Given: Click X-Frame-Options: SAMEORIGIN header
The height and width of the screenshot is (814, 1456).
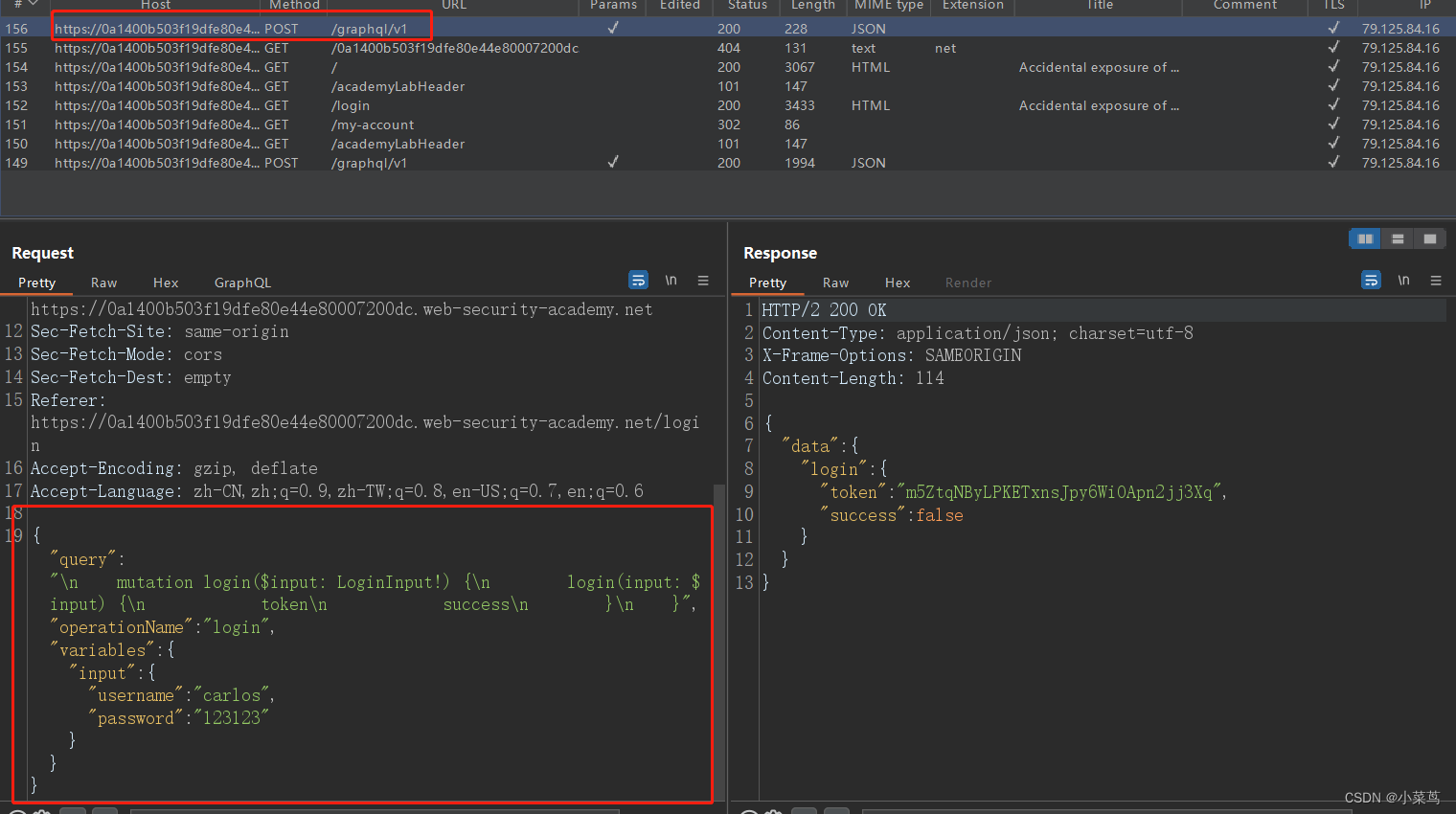Looking at the screenshot, I should pyautogui.click(x=892, y=355).
